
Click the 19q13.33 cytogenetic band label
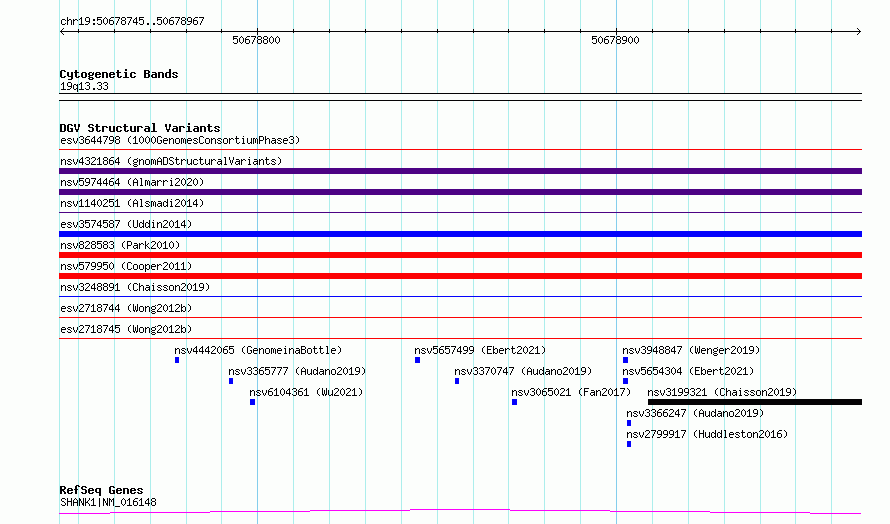pos(84,86)
